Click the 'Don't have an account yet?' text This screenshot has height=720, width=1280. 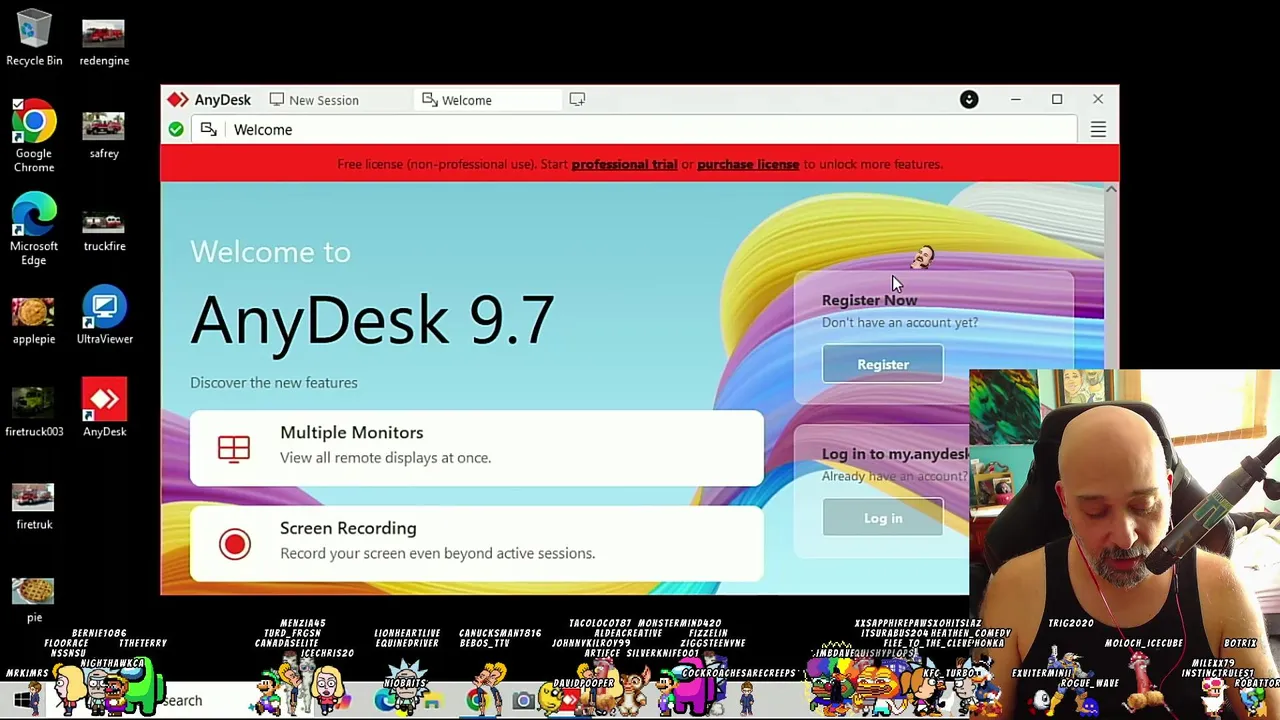pos(900,322)
